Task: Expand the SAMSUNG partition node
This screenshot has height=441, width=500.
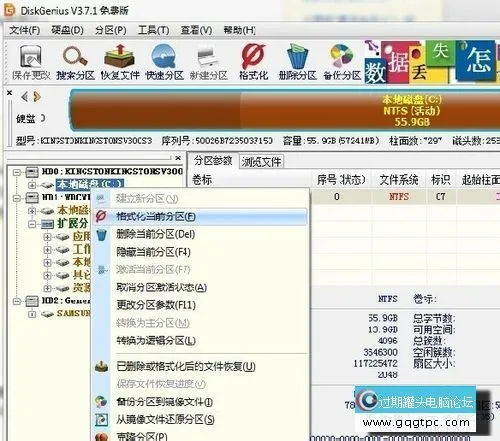Action: (32, 314)
